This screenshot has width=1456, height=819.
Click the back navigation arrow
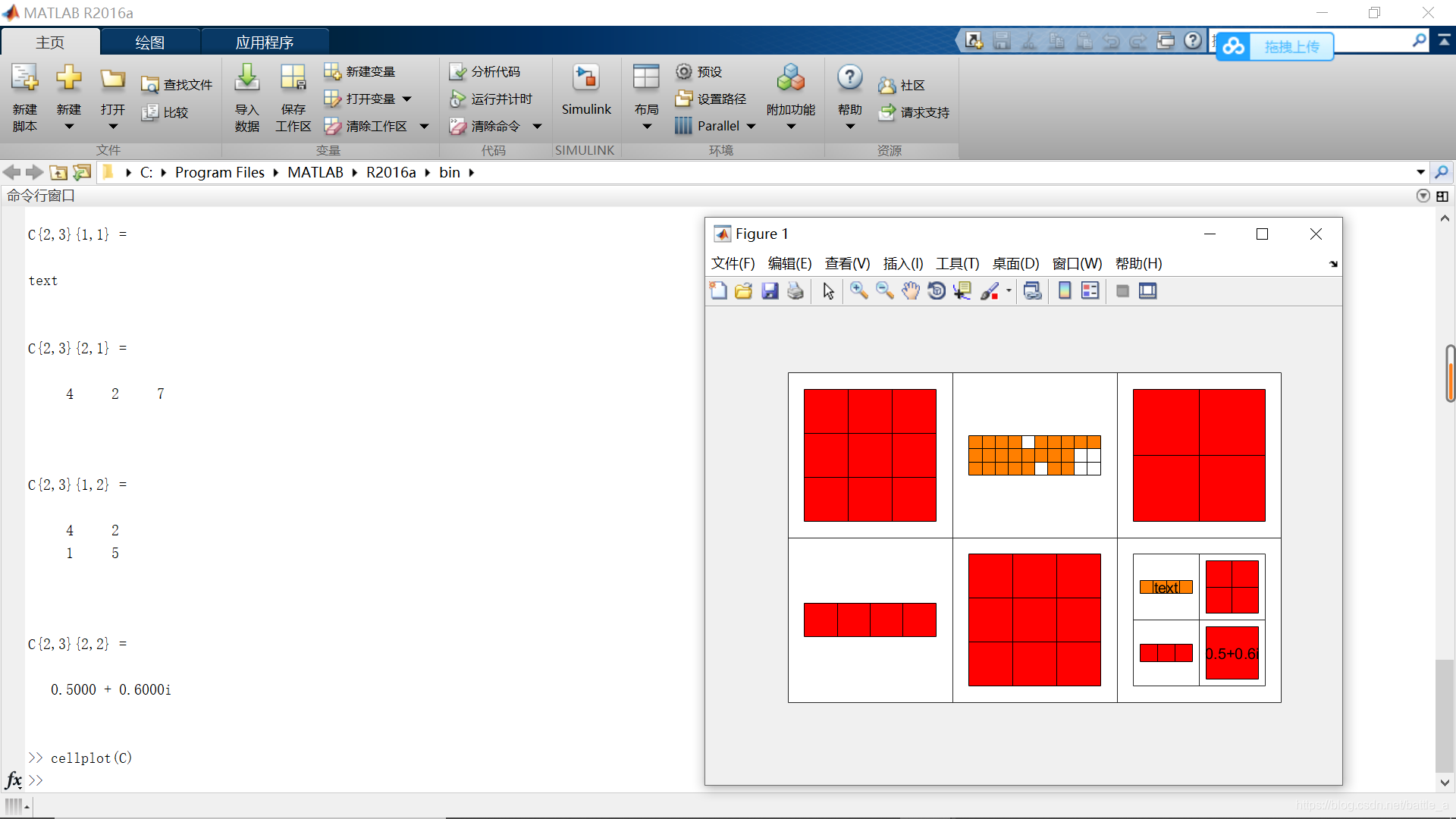point(11,172)
